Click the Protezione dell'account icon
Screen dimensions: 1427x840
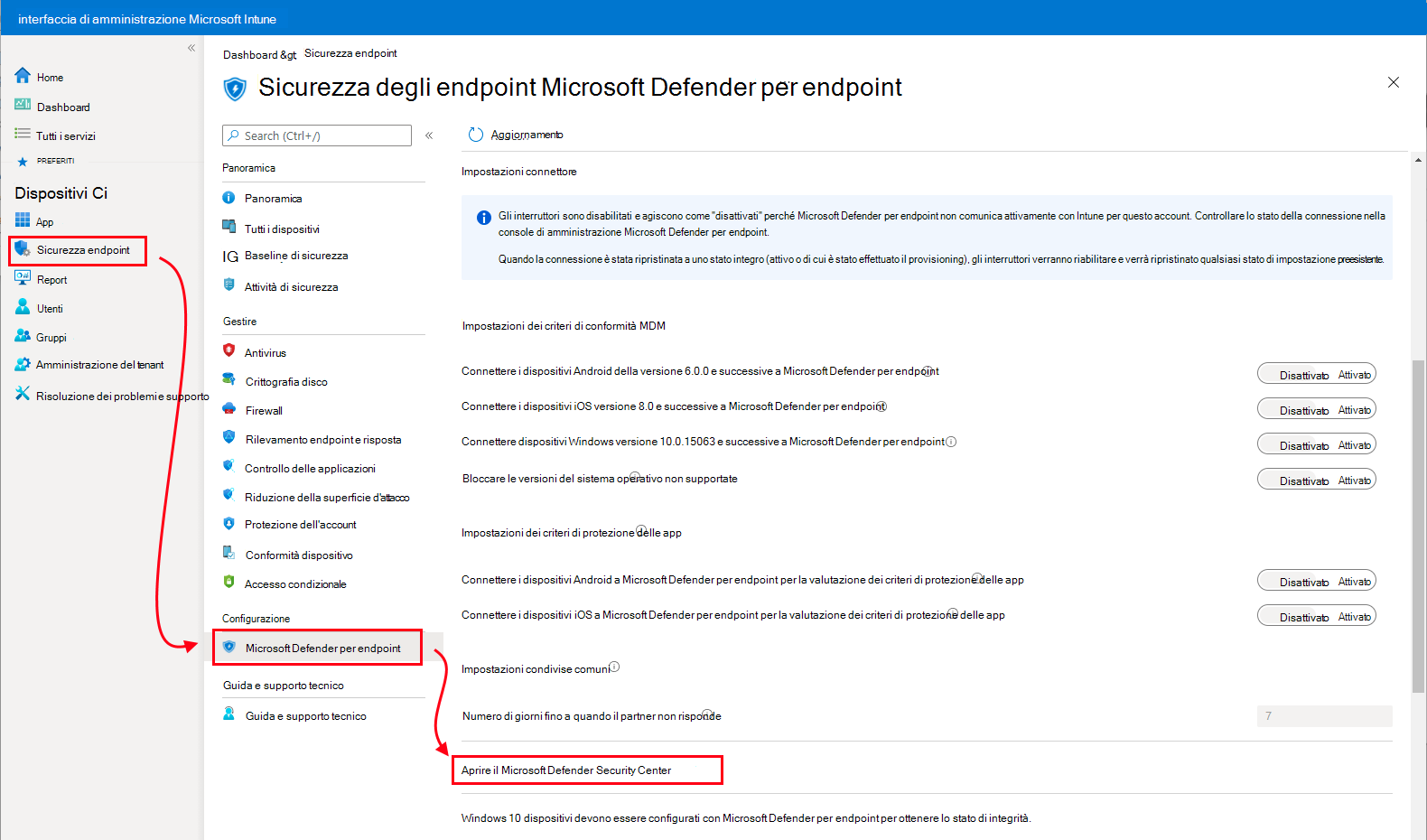[x=229, y=524]
